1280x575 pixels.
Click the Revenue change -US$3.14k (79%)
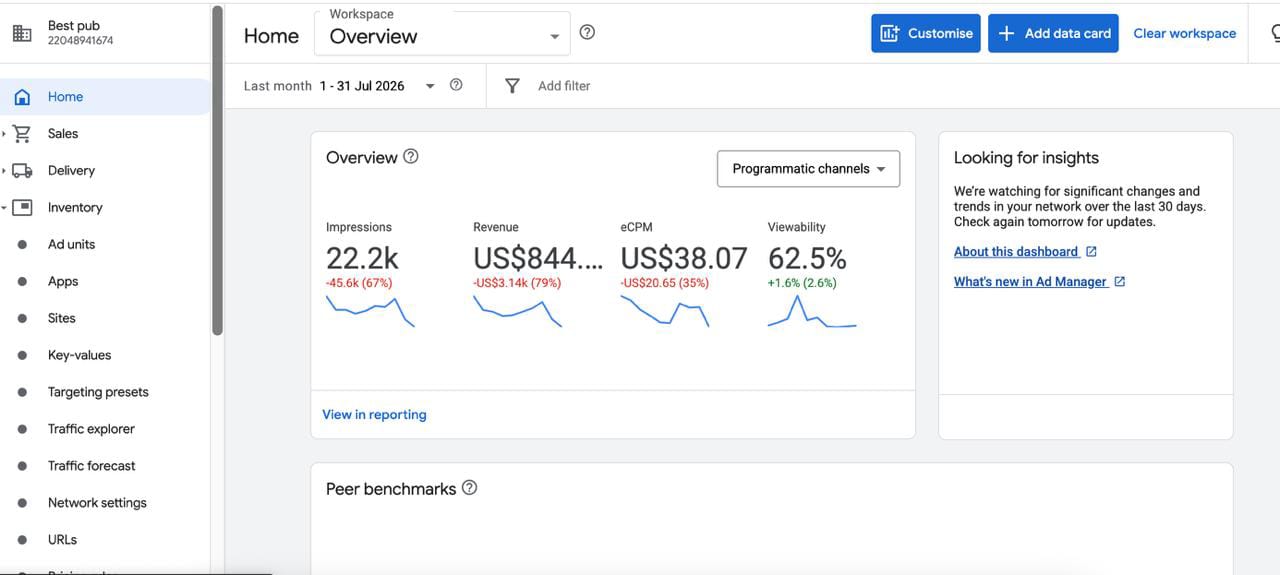[x=517, y=283]
